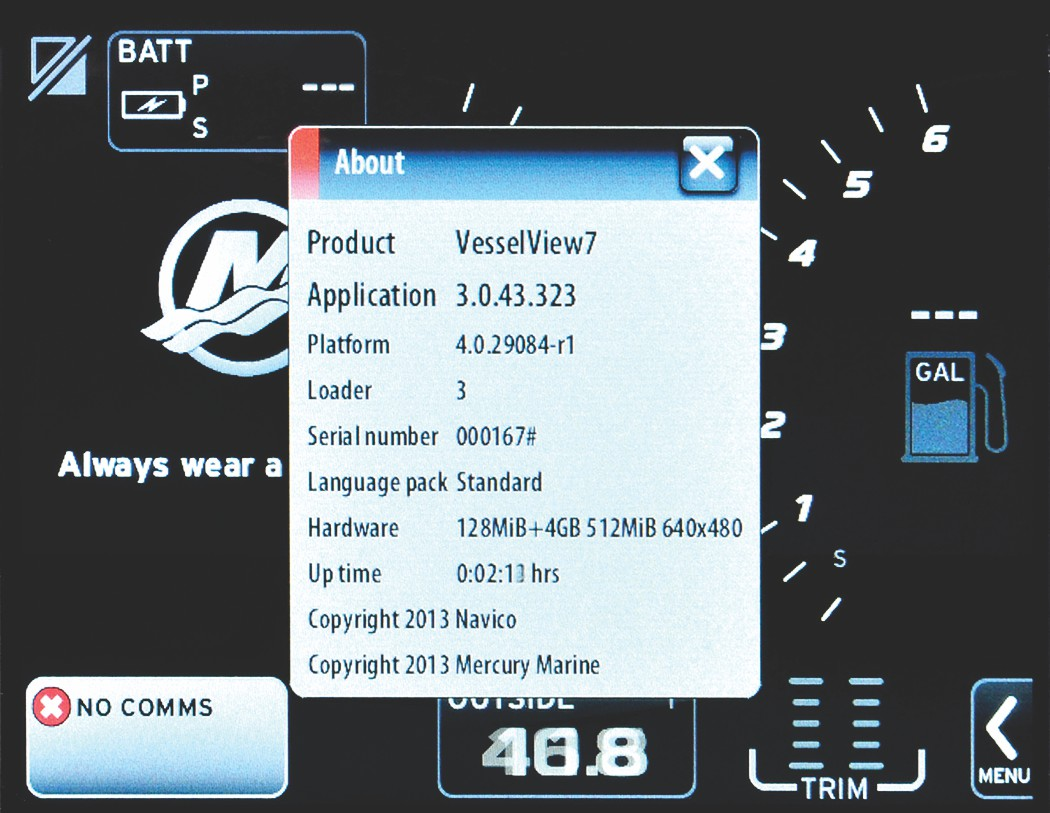Tap the NO COMMS alert box

click(x=157, y=737)
